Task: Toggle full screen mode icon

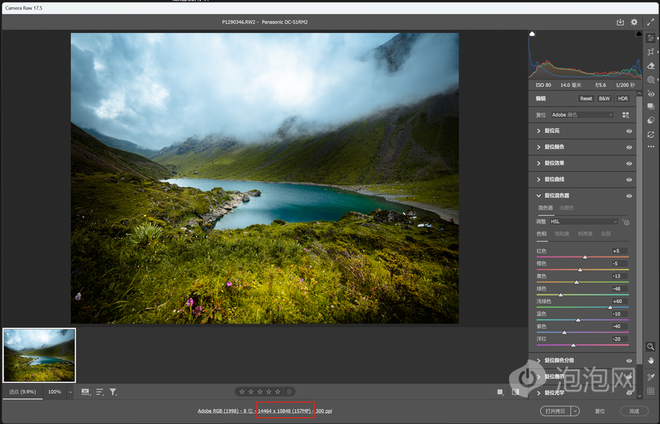Action: [x=650, y=22]
